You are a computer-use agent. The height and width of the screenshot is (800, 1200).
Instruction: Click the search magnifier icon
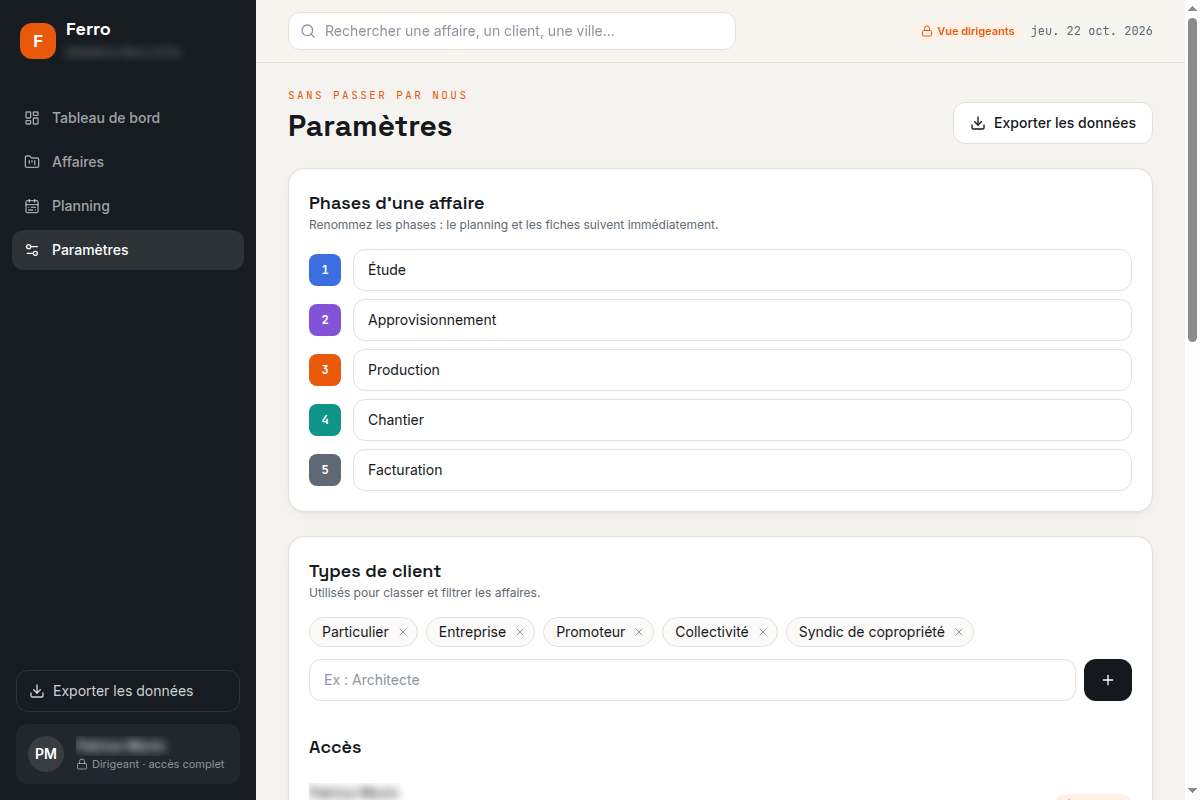(x=308, y=31)
